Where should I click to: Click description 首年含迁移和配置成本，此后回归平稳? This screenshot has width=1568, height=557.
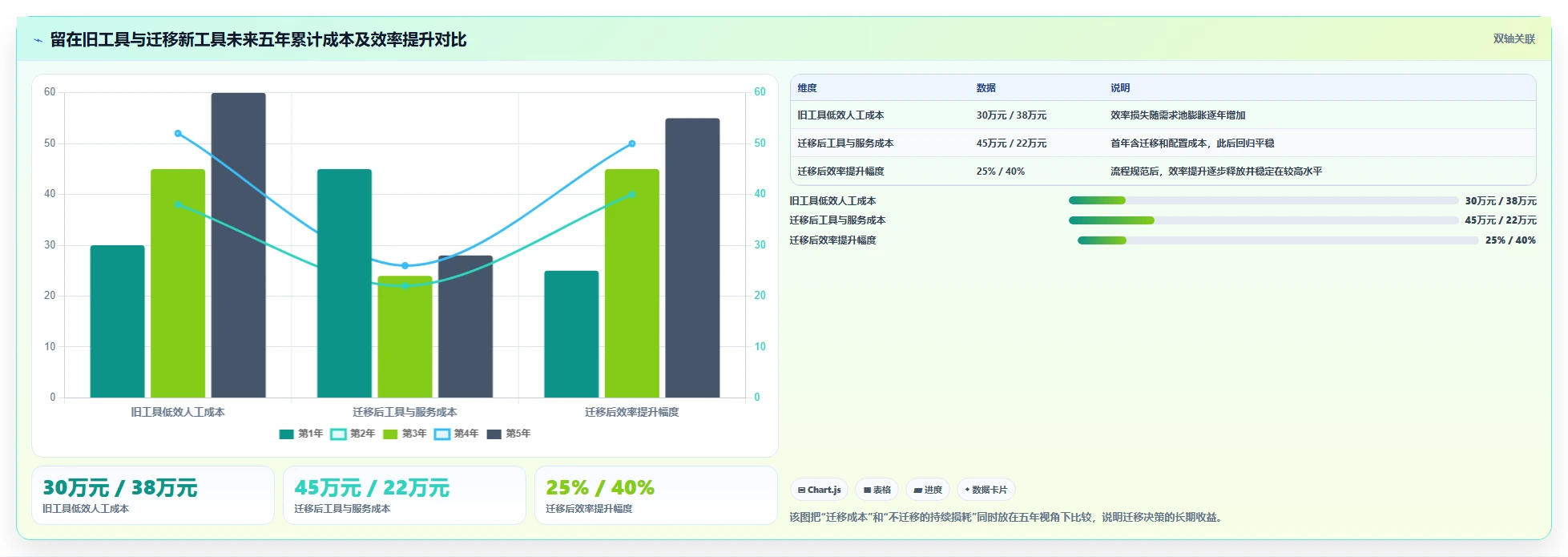(1192, 143)
